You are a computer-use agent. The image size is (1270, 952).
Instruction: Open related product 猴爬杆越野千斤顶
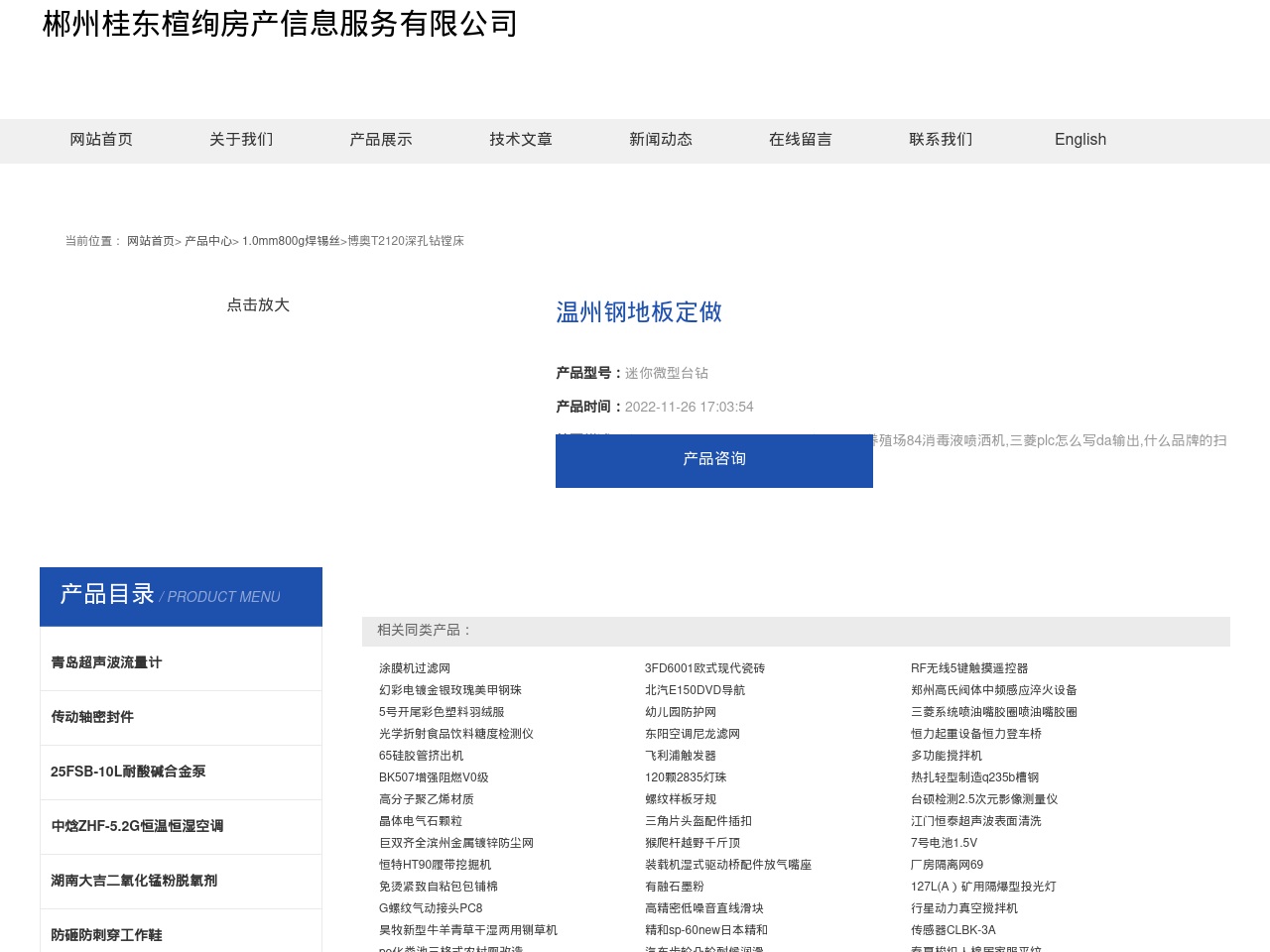(693, 843)
